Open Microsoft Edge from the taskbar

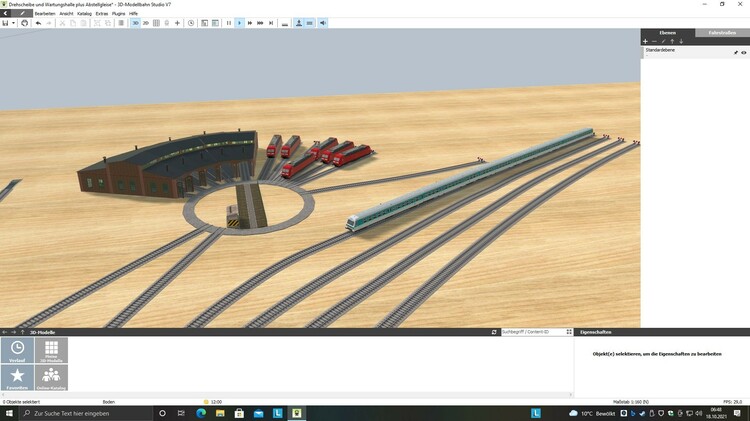(x=201, y=413)
